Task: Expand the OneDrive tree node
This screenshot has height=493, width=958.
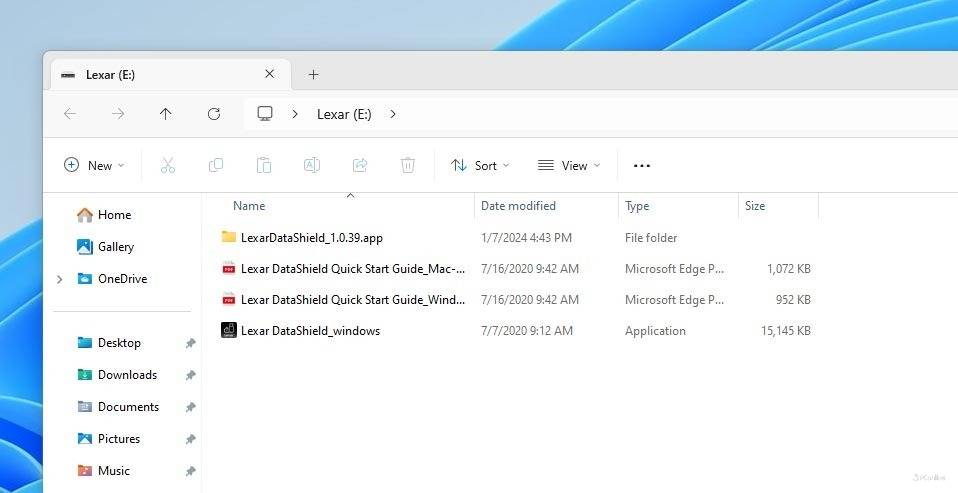Action: (60, 279)
